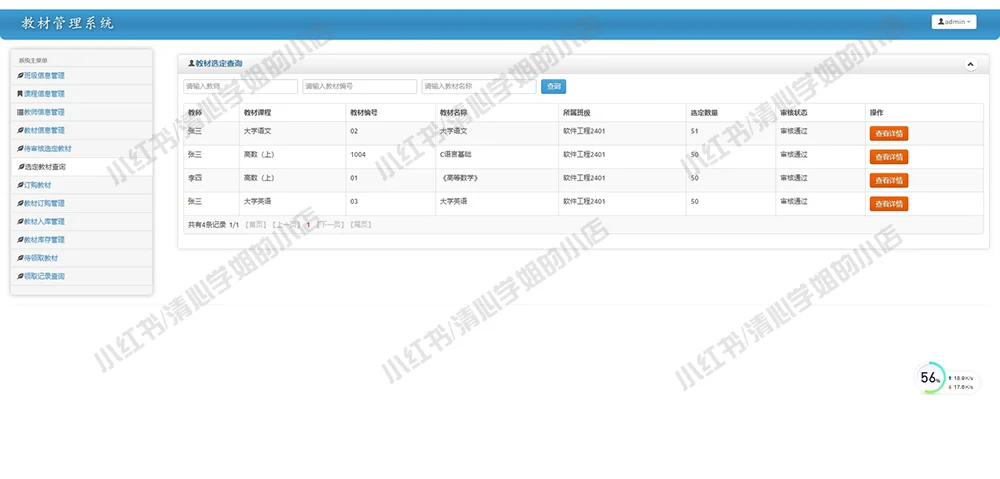Viewport: 1000px width, 479px height.
Task: Click the 操作 column header
Action: click(x=876, y=113)
